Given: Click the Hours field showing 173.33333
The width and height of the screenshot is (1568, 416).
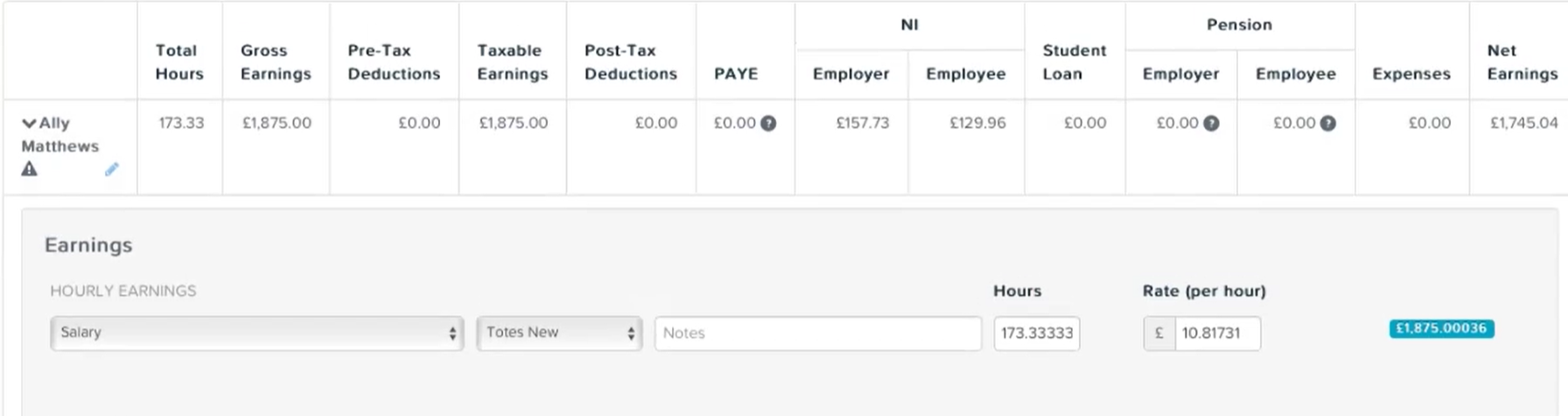Looking at the screenshot, I should [1037, 333].
